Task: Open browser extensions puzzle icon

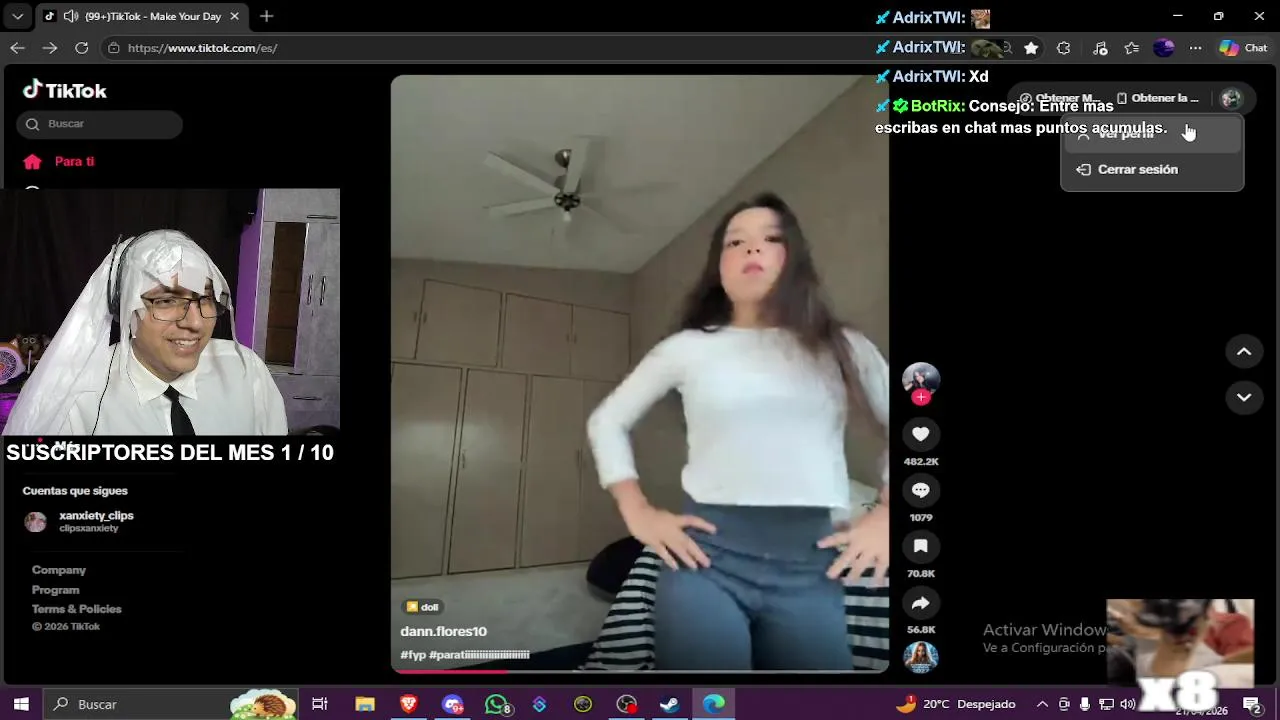Action: (1063, 48)
